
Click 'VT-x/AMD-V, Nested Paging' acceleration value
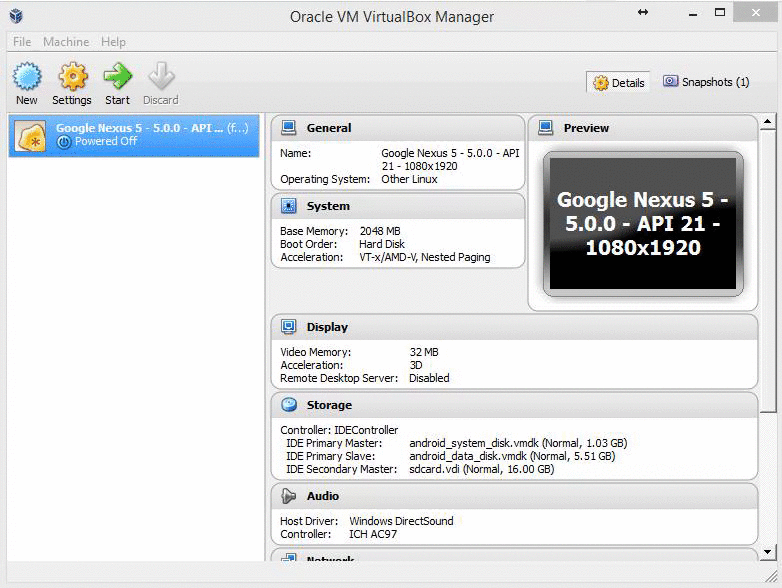424,257
